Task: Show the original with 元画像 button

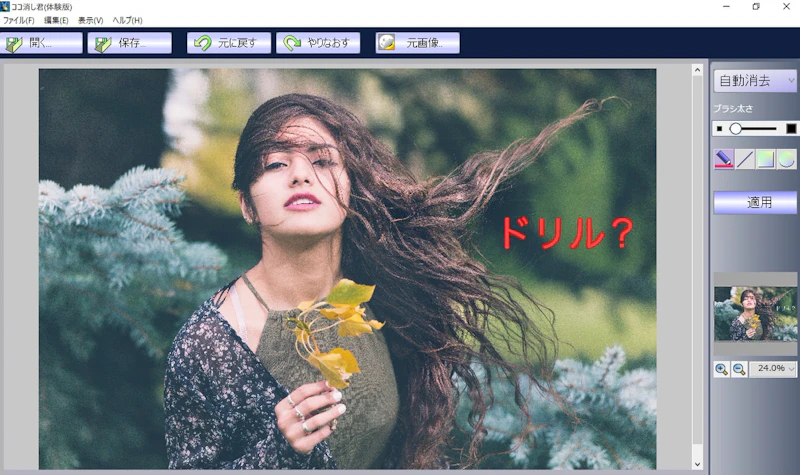Action: (x=417, y=43)
